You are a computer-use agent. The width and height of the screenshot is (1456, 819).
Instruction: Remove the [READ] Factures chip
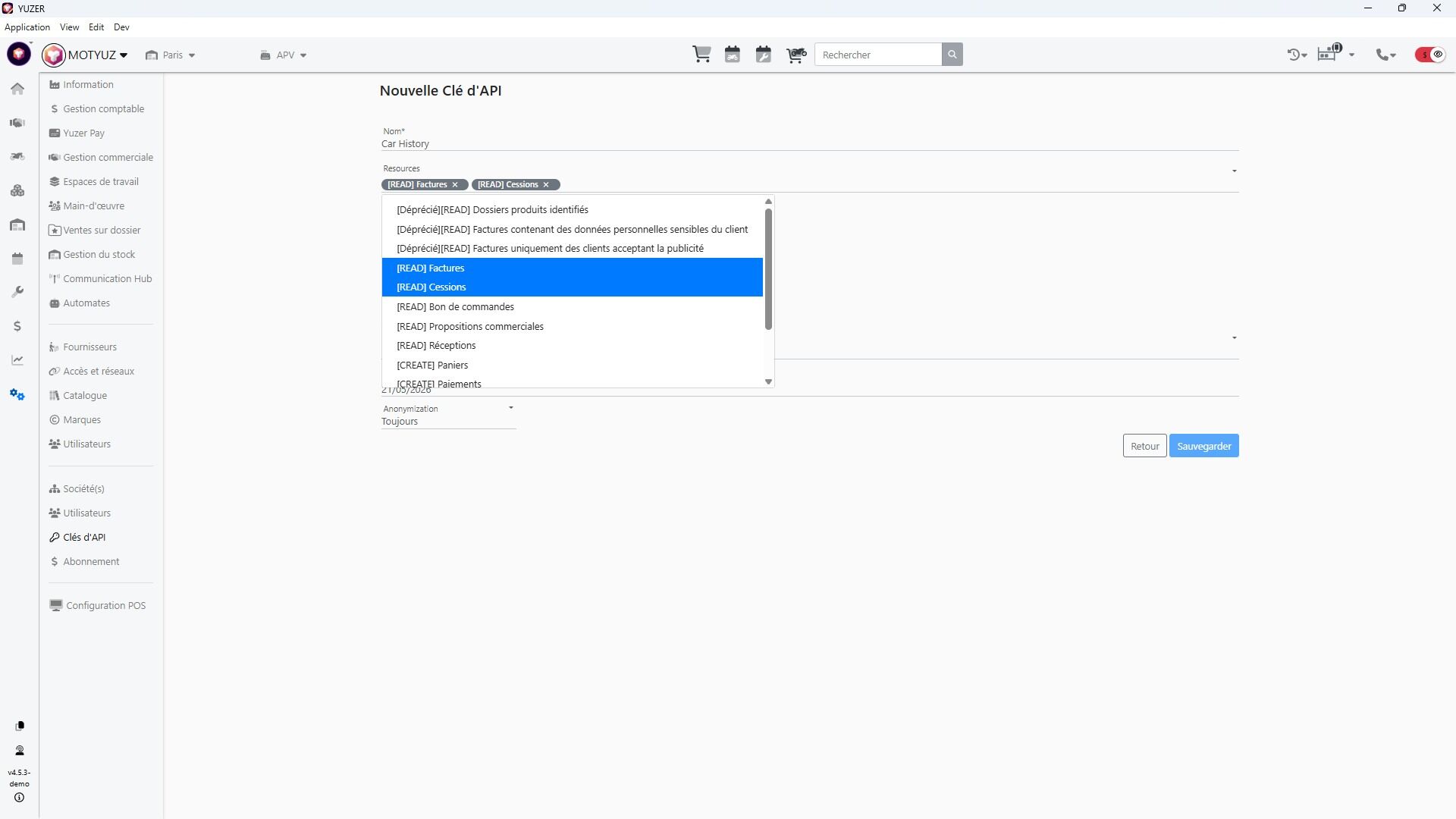point(455,184)
